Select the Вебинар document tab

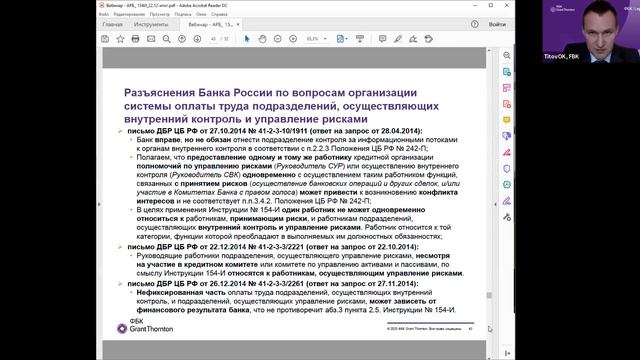[210, 24]
